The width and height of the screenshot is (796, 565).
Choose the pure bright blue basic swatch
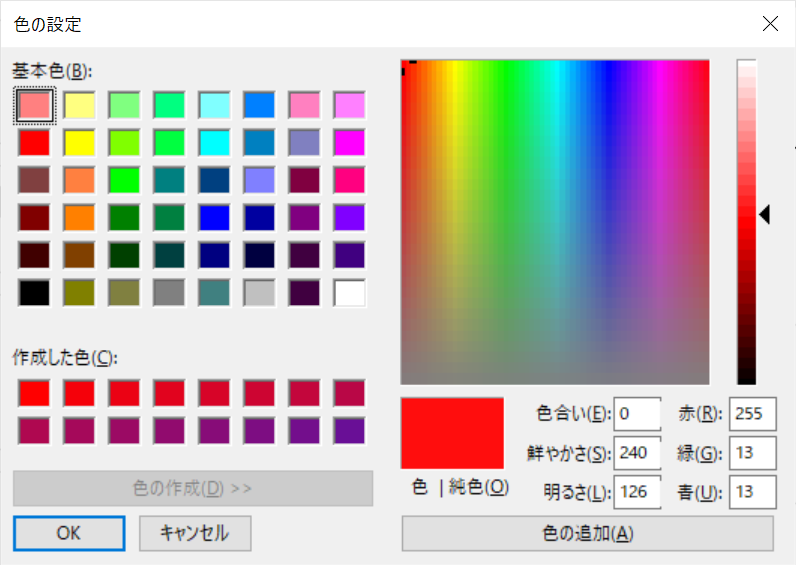point(214,218)
